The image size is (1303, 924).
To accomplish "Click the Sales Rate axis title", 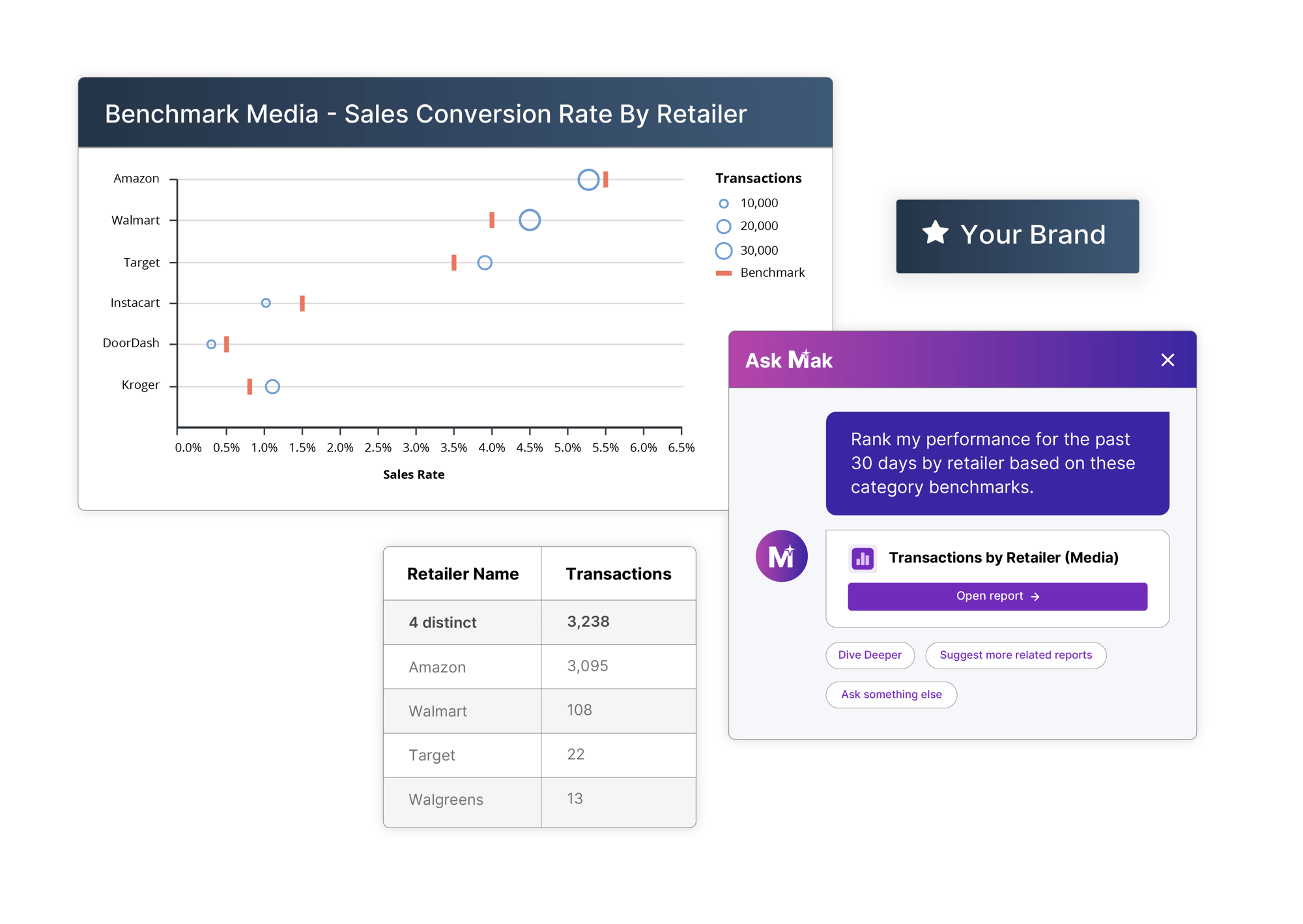I will click(x=414, y=474).
